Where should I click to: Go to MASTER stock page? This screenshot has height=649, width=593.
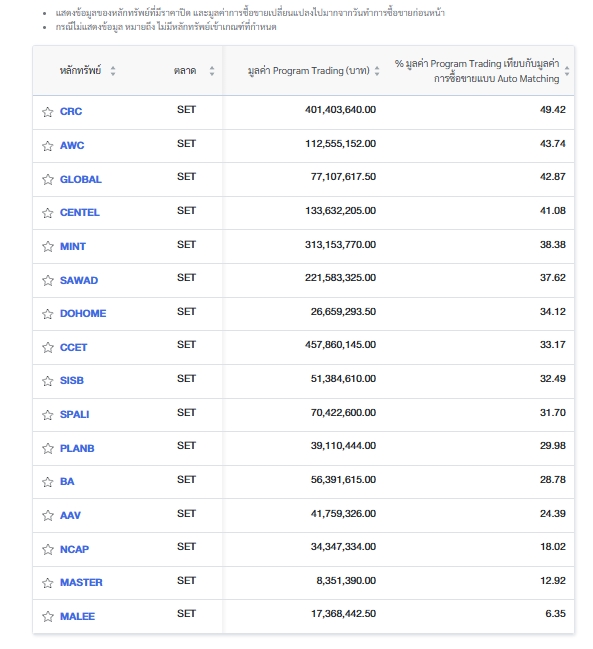click(81, 582)
